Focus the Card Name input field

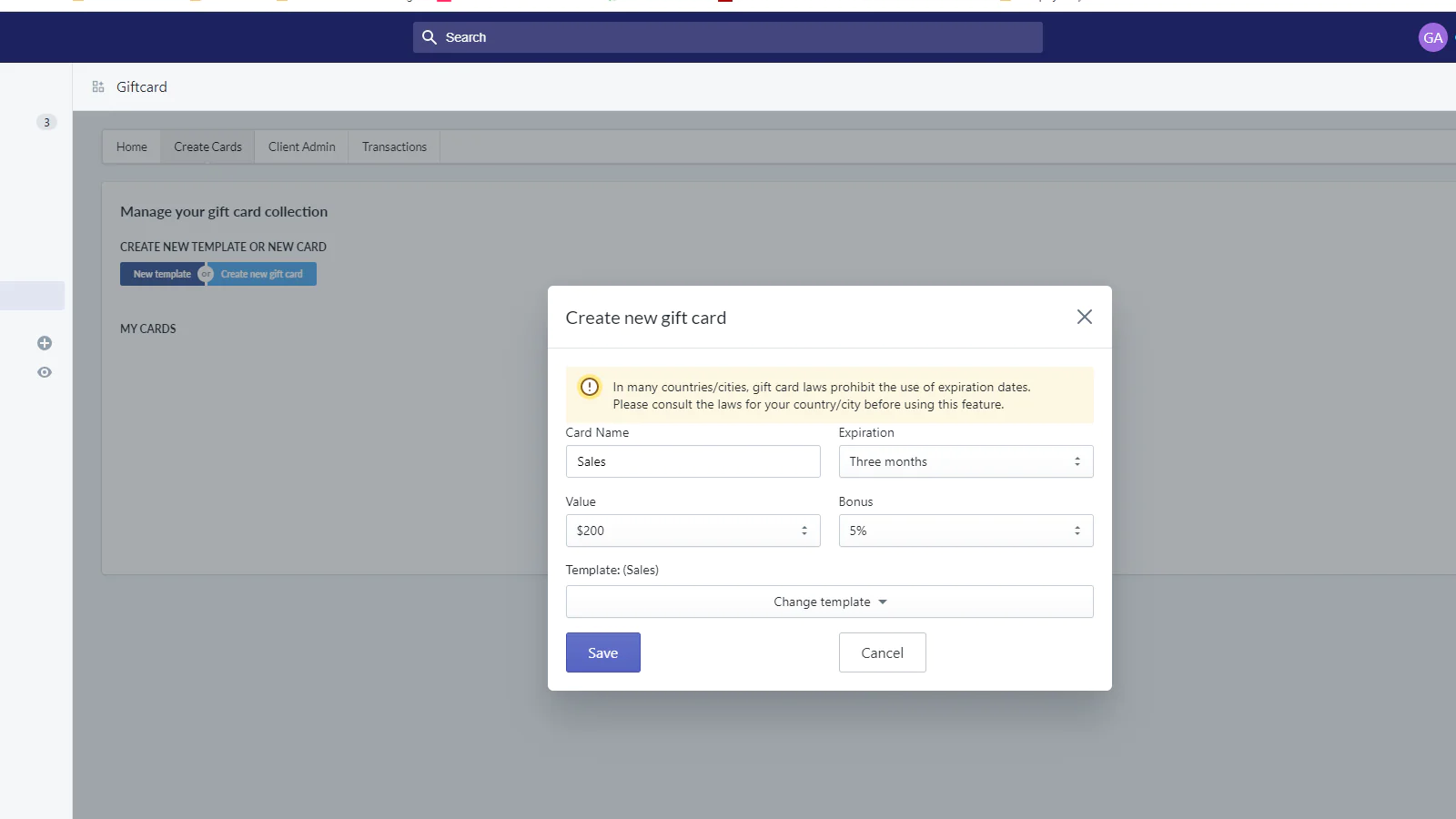click(693, 461)
